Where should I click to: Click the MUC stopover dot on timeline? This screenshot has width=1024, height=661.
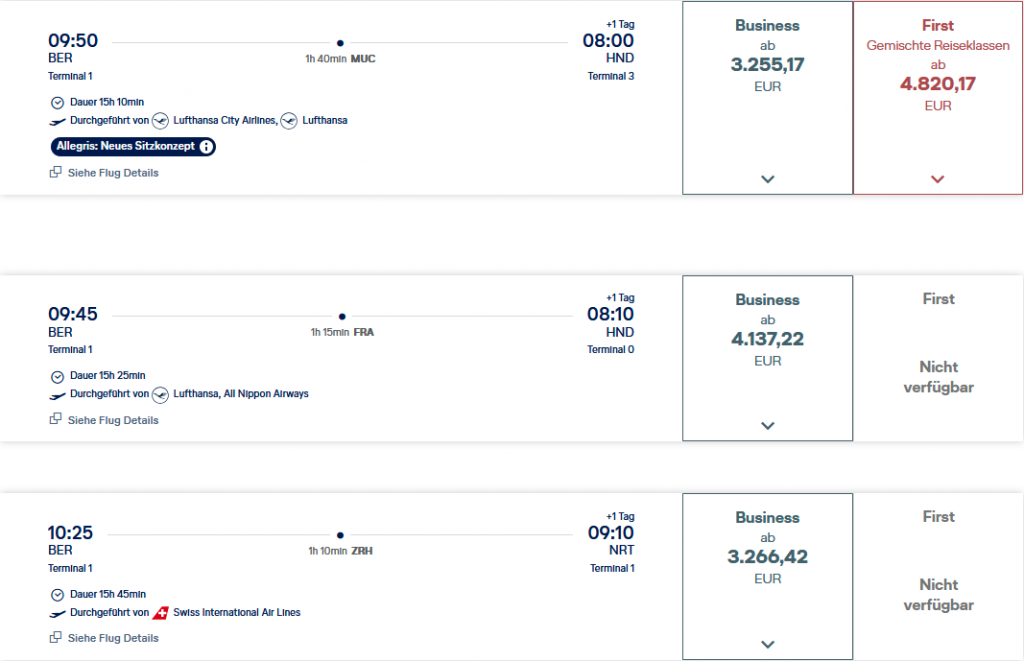coord(340,43)
